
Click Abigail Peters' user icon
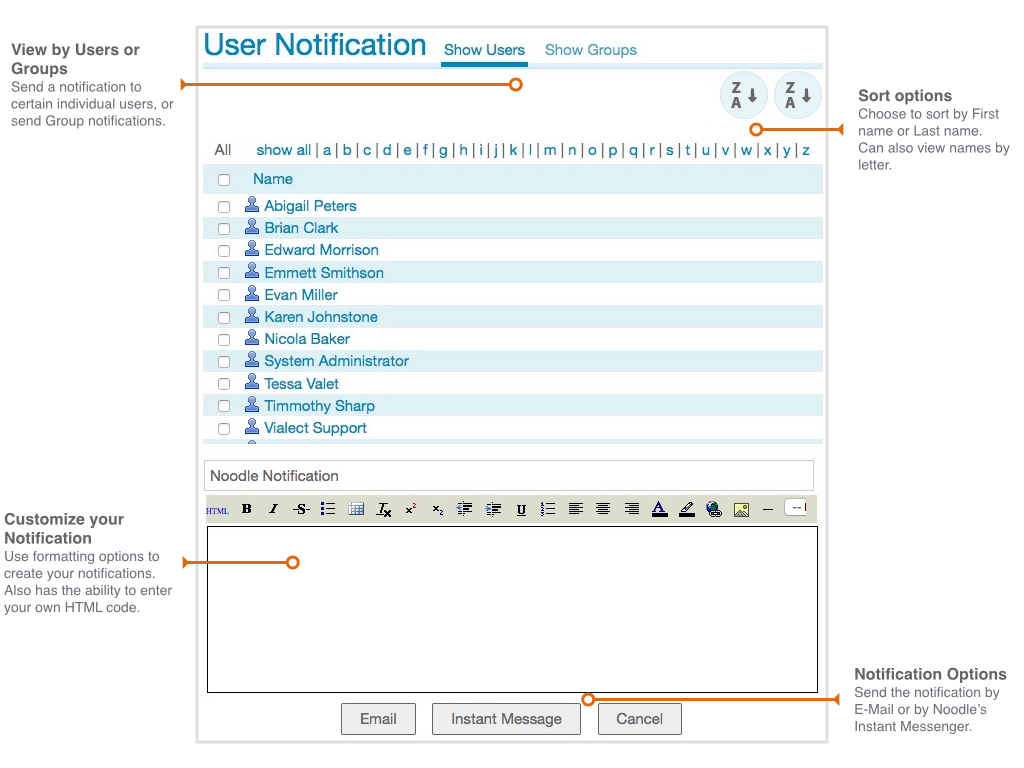[x=252, y=204]
